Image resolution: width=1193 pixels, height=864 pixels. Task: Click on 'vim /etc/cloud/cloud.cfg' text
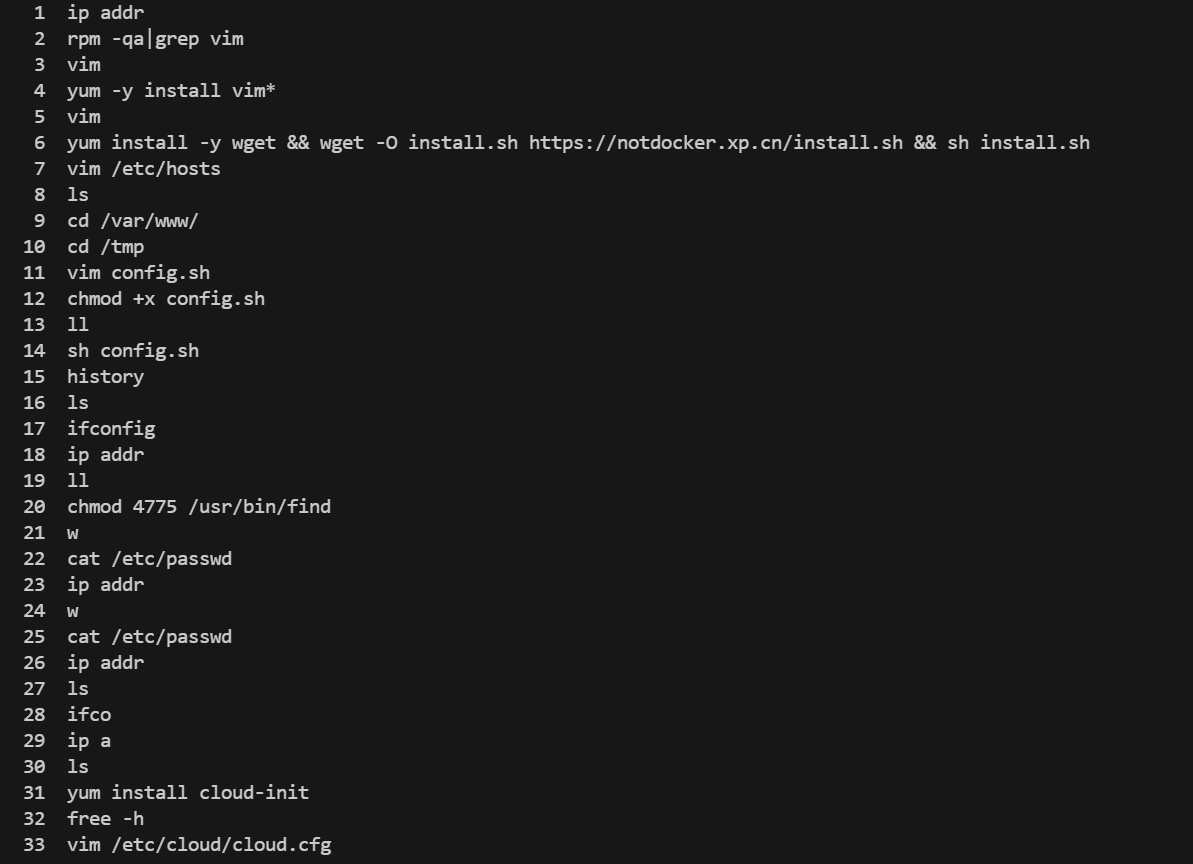[199, 845]
